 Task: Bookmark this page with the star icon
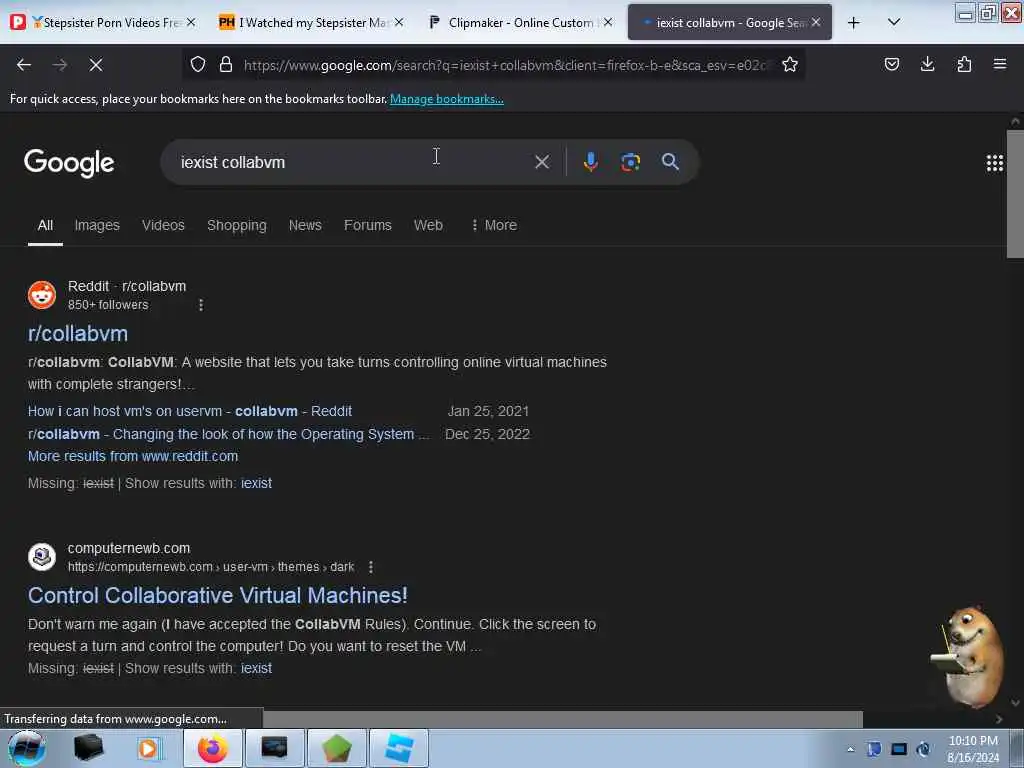click(x=790, y=64)
